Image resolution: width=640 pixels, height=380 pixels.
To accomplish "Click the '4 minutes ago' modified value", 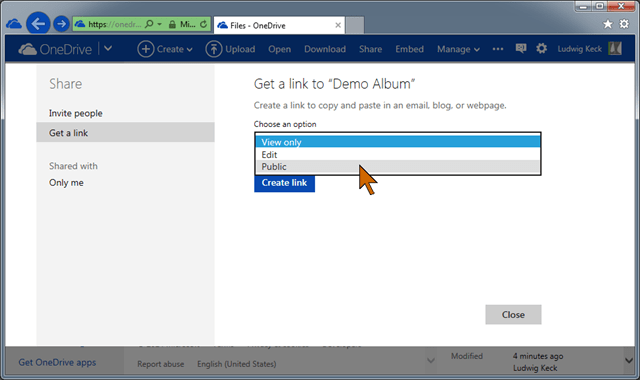I will [x=538, y=356].
